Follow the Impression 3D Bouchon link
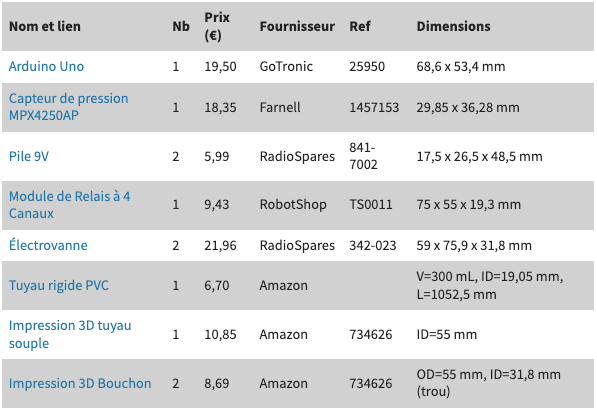The image size is (597, 413). [x=80, y=383]
